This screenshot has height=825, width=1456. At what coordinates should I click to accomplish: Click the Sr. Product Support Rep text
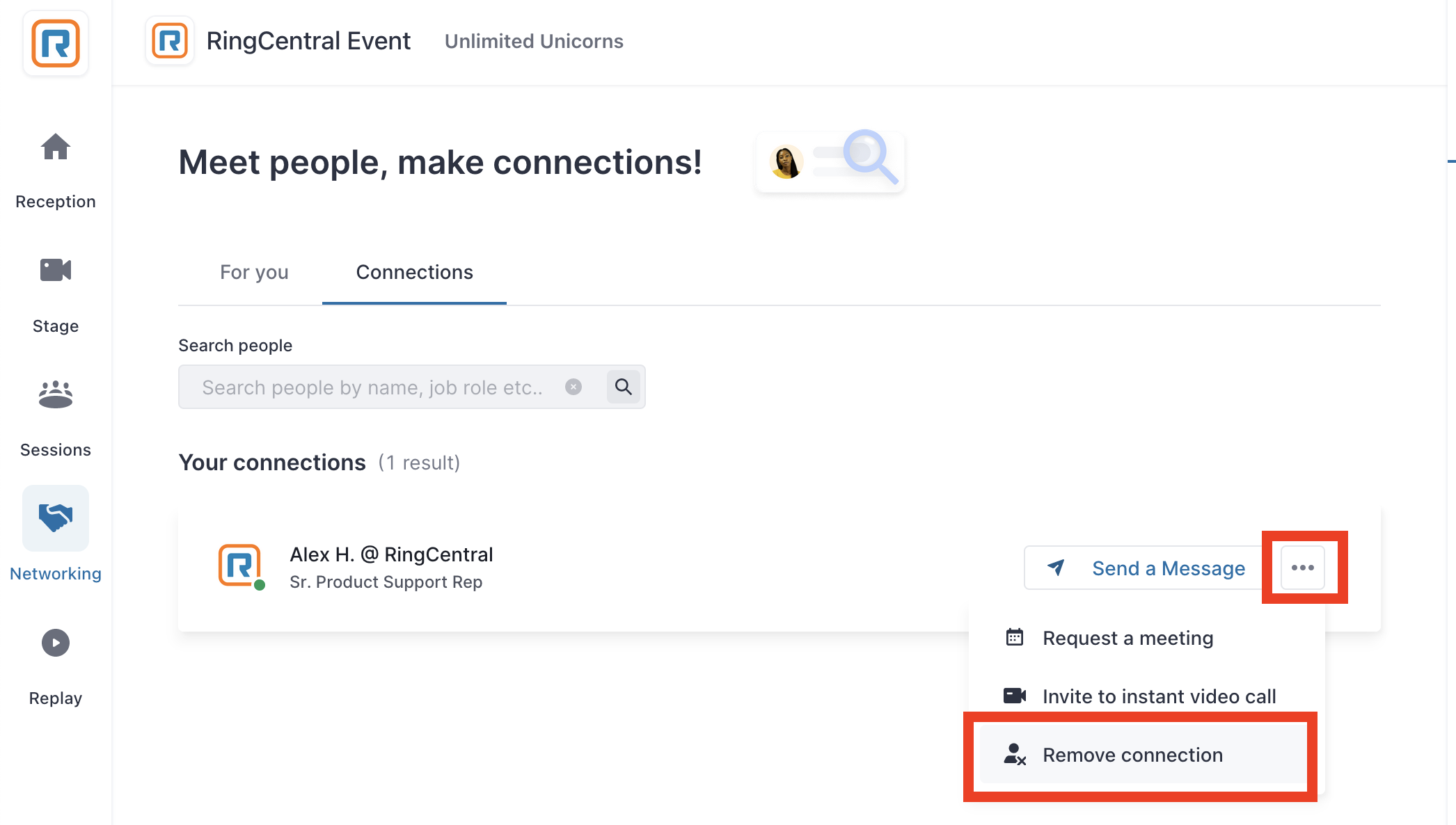(386, 582)
